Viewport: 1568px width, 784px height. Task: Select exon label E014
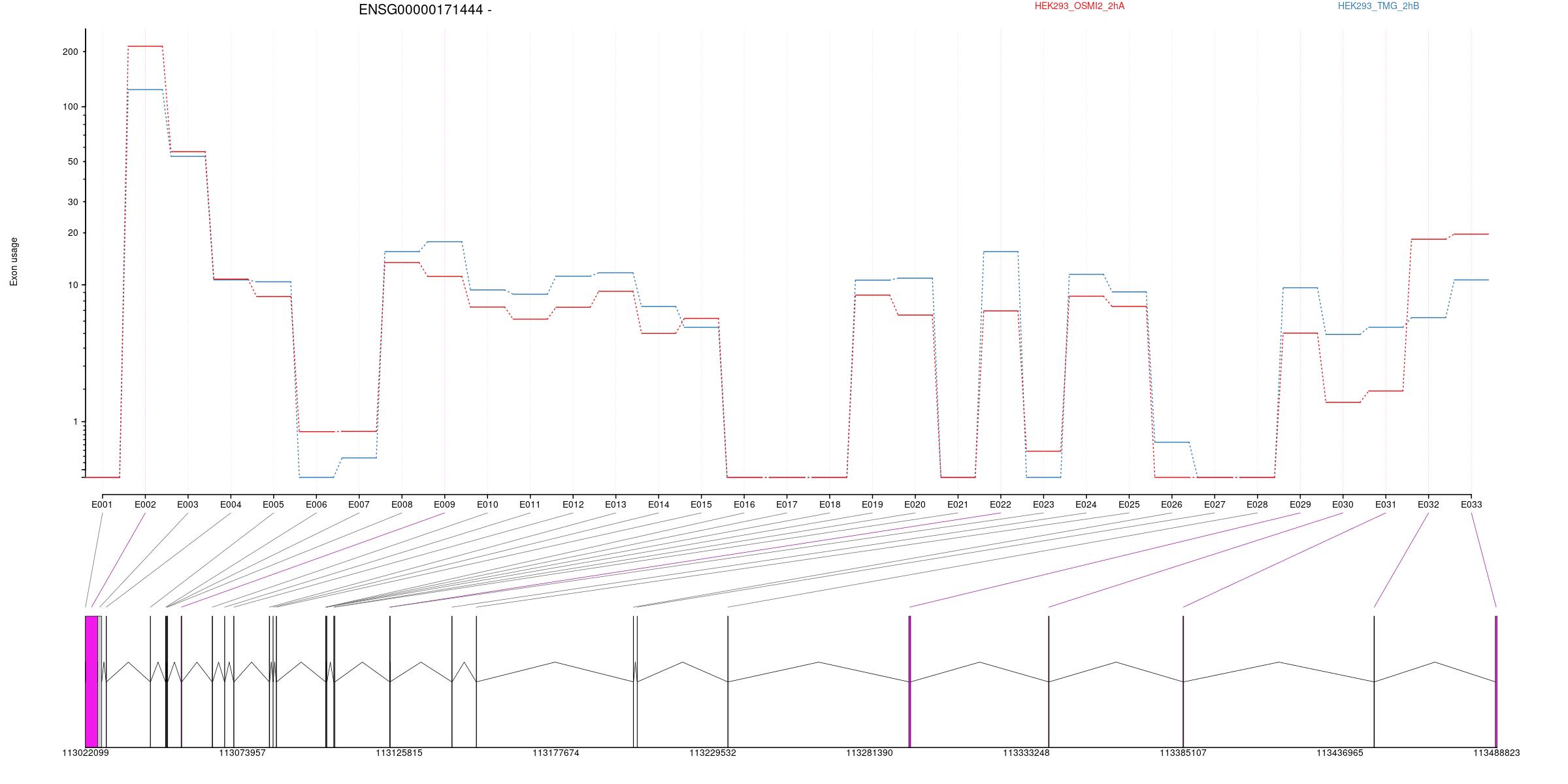pyautogui.click(x=659, y=504)
